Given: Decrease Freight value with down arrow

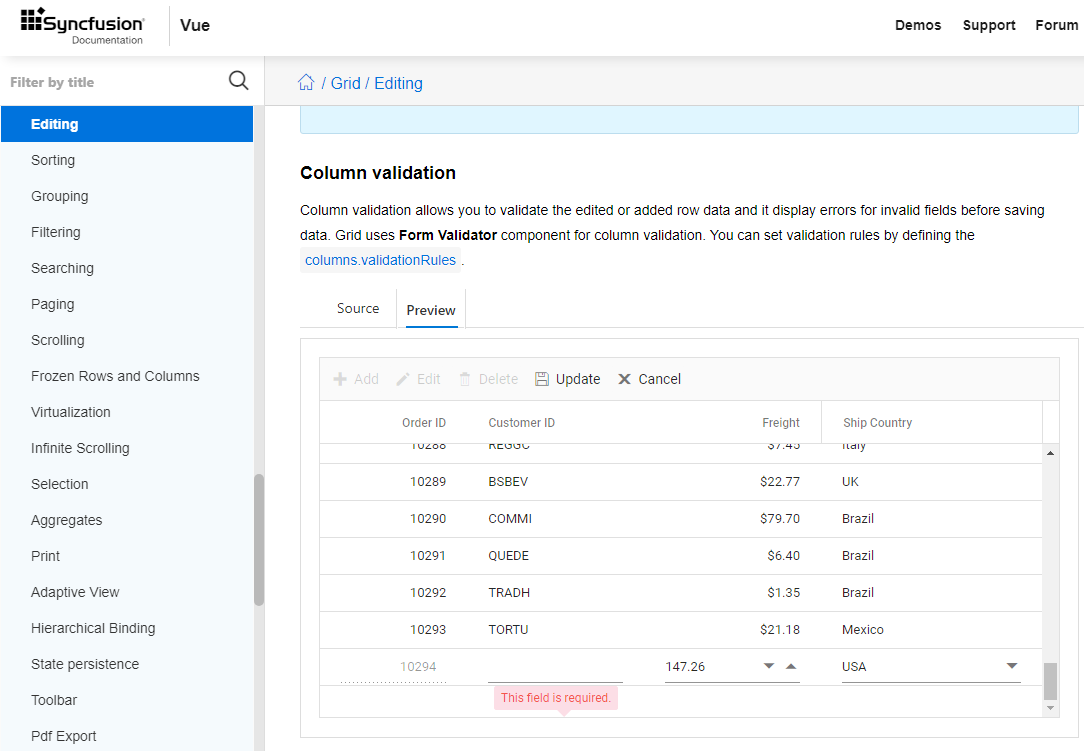Looking at the screenshot, I should tap(769, 666).
